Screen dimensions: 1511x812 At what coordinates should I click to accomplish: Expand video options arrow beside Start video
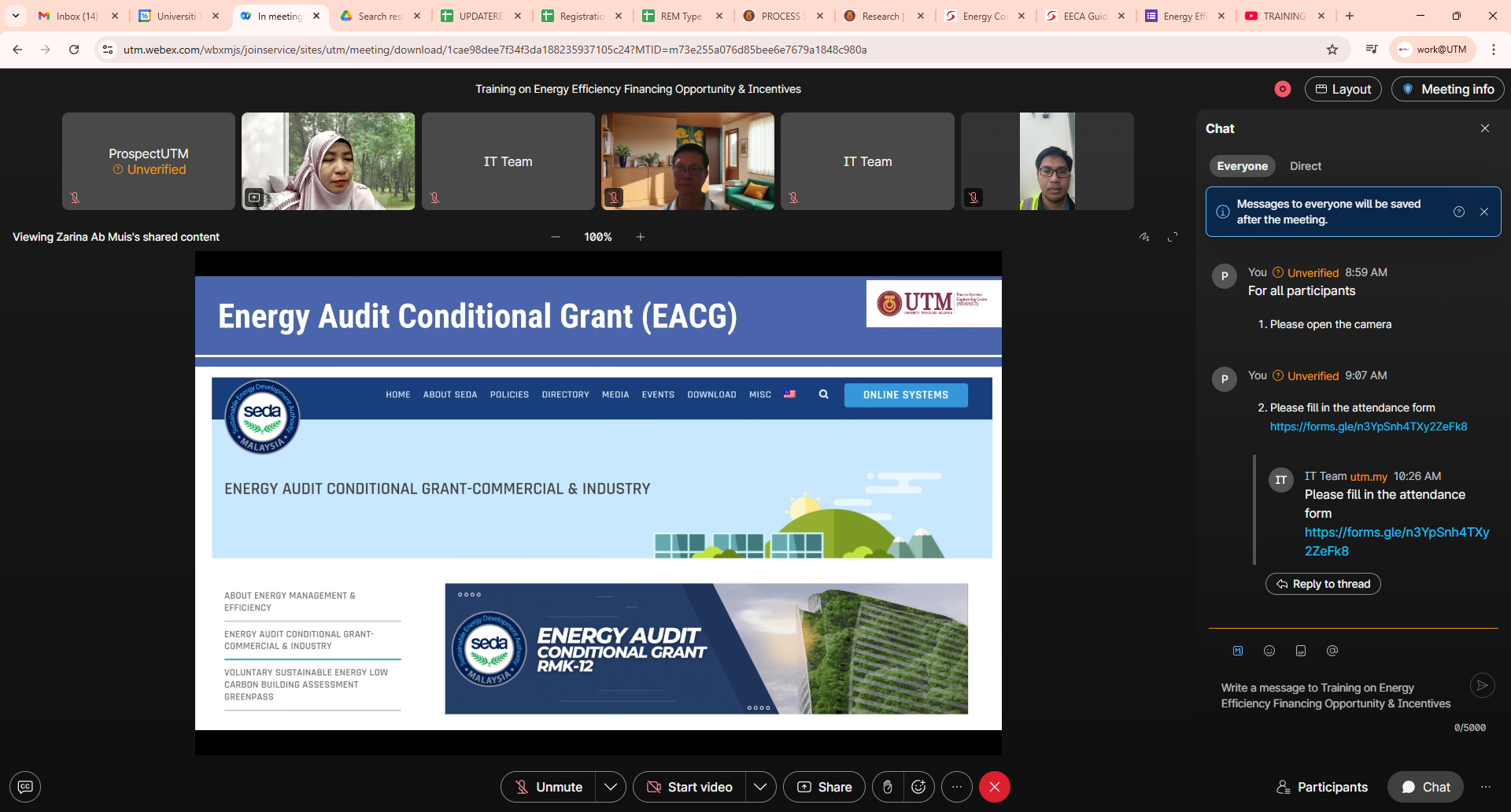760,787
